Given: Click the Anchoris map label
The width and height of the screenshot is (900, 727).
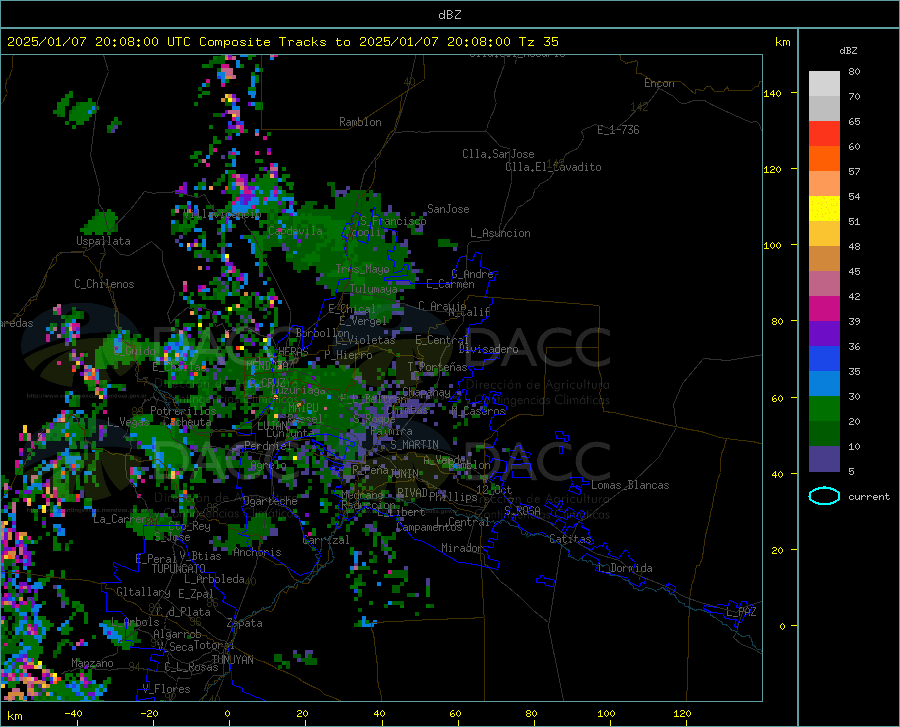Looking at the screenshot, I should tap(257, 552).
